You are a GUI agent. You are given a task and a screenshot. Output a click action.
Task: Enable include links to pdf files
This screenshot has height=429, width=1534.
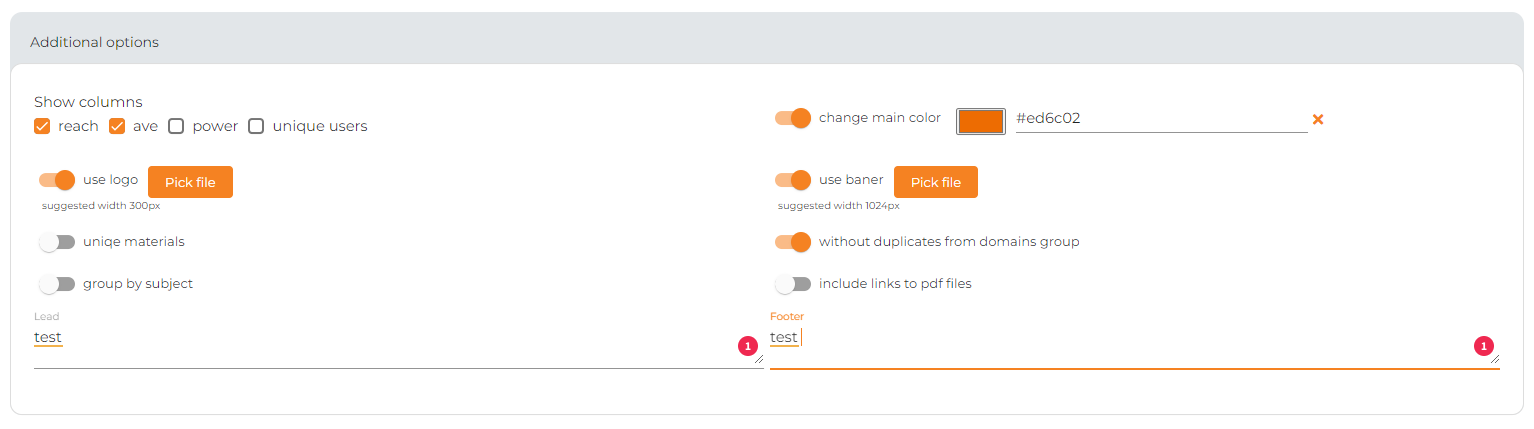point(793,284)
